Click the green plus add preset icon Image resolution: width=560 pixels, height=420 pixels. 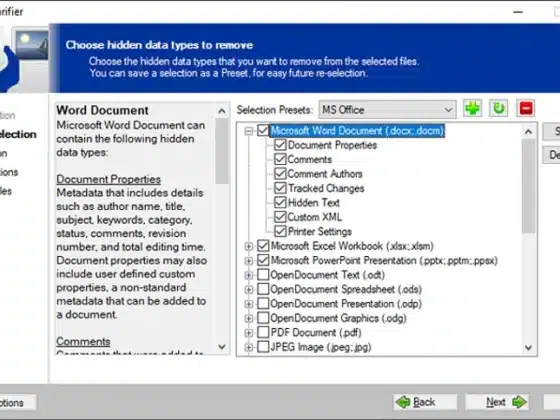pyautogui.click(x=472, y=109)
